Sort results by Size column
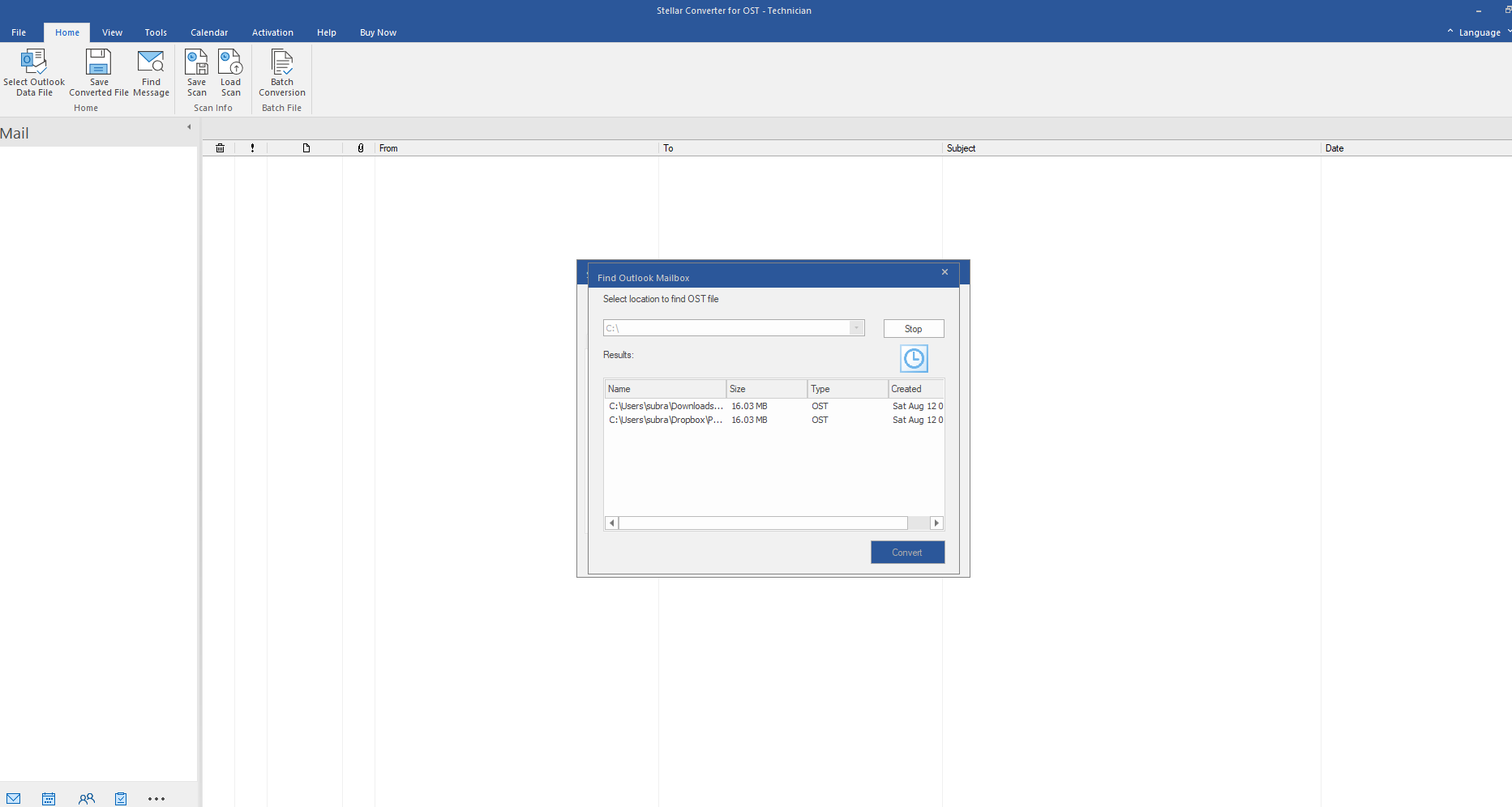 pyautogui.click(x=766, y=389)
